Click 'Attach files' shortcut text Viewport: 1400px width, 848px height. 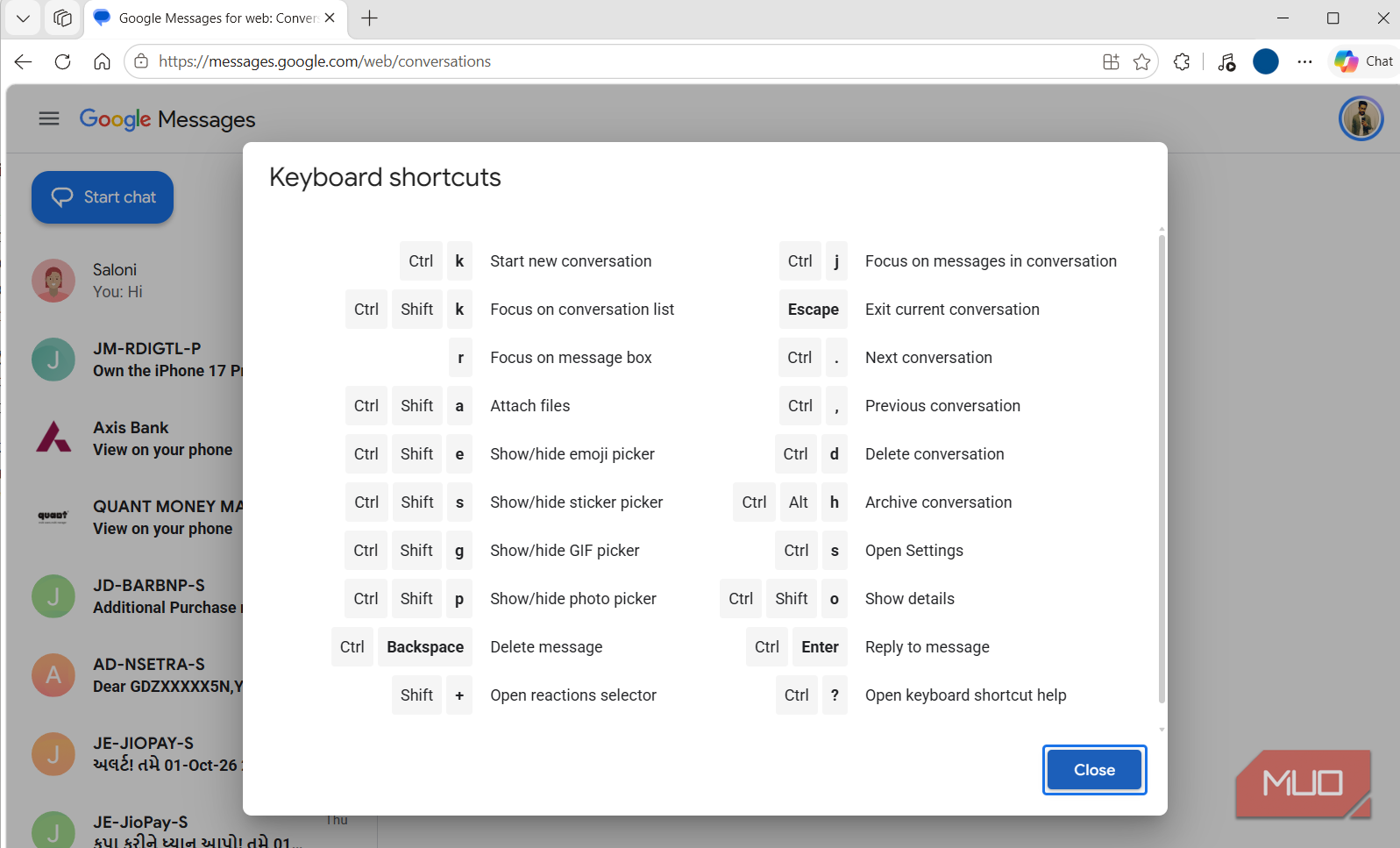pos(529,406)
